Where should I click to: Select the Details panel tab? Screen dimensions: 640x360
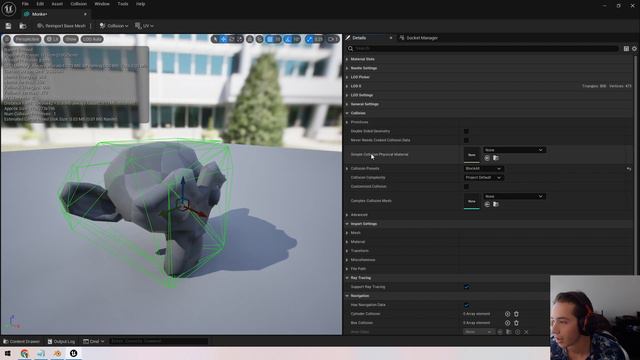click(359, 38)
